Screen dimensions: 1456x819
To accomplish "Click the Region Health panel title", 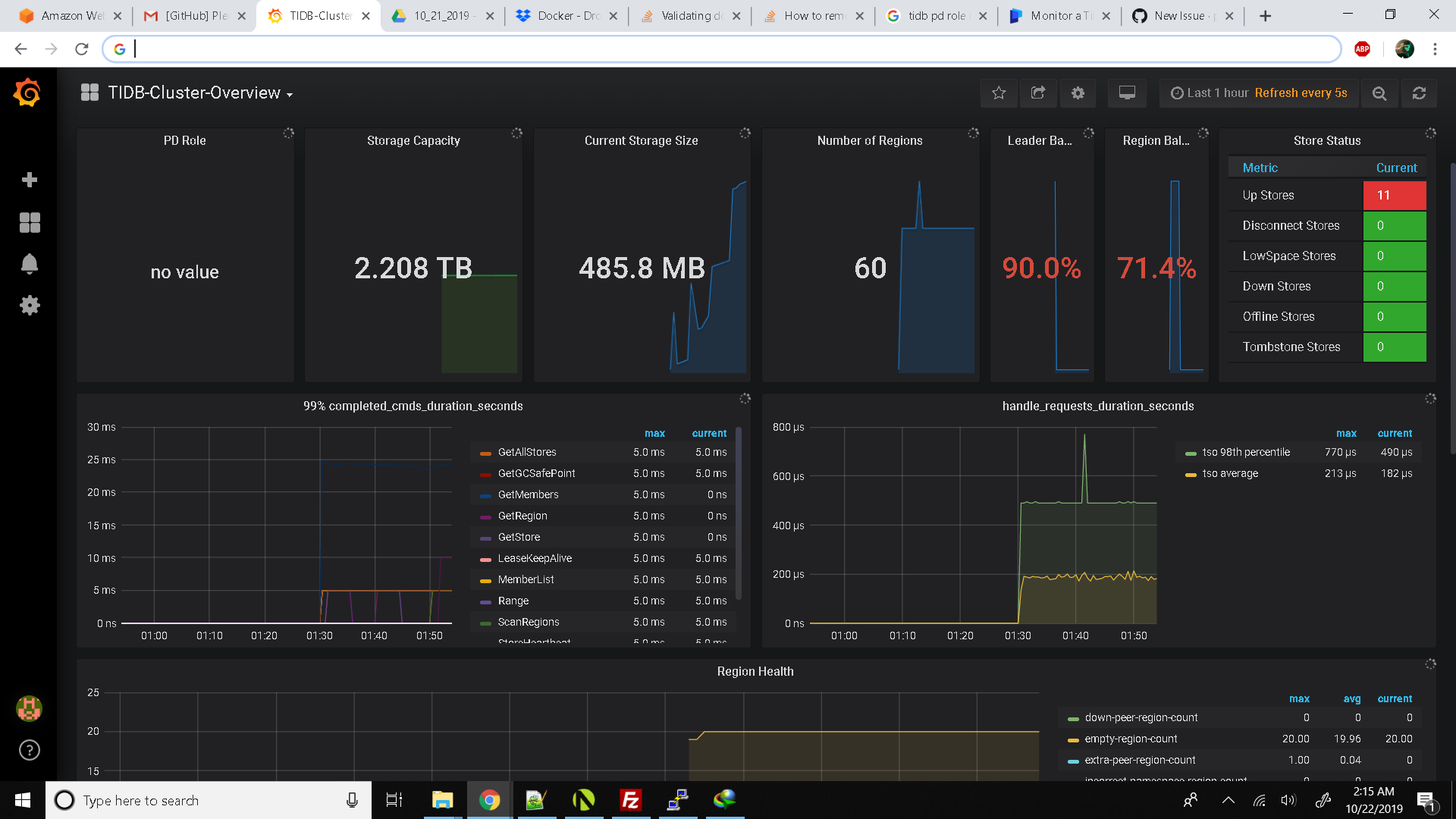I will click(x=755, y=671).
